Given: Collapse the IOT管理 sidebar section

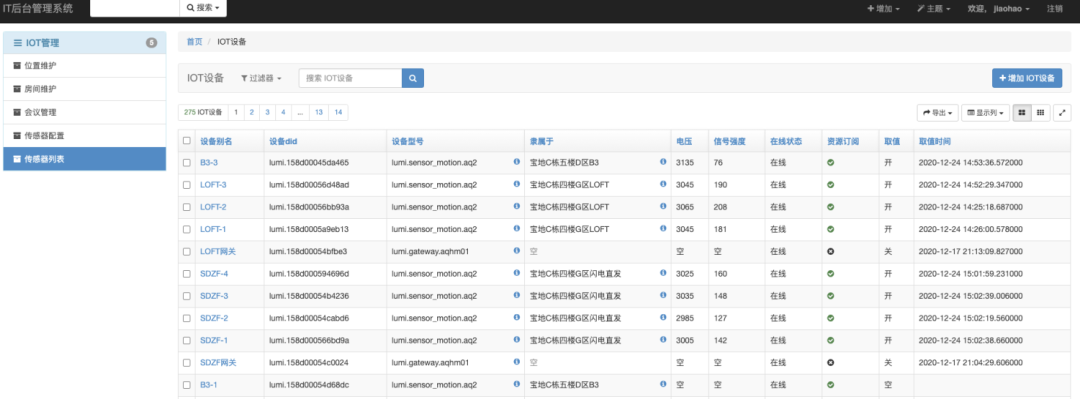Looking at the screenshot, I should click(84, 43).
